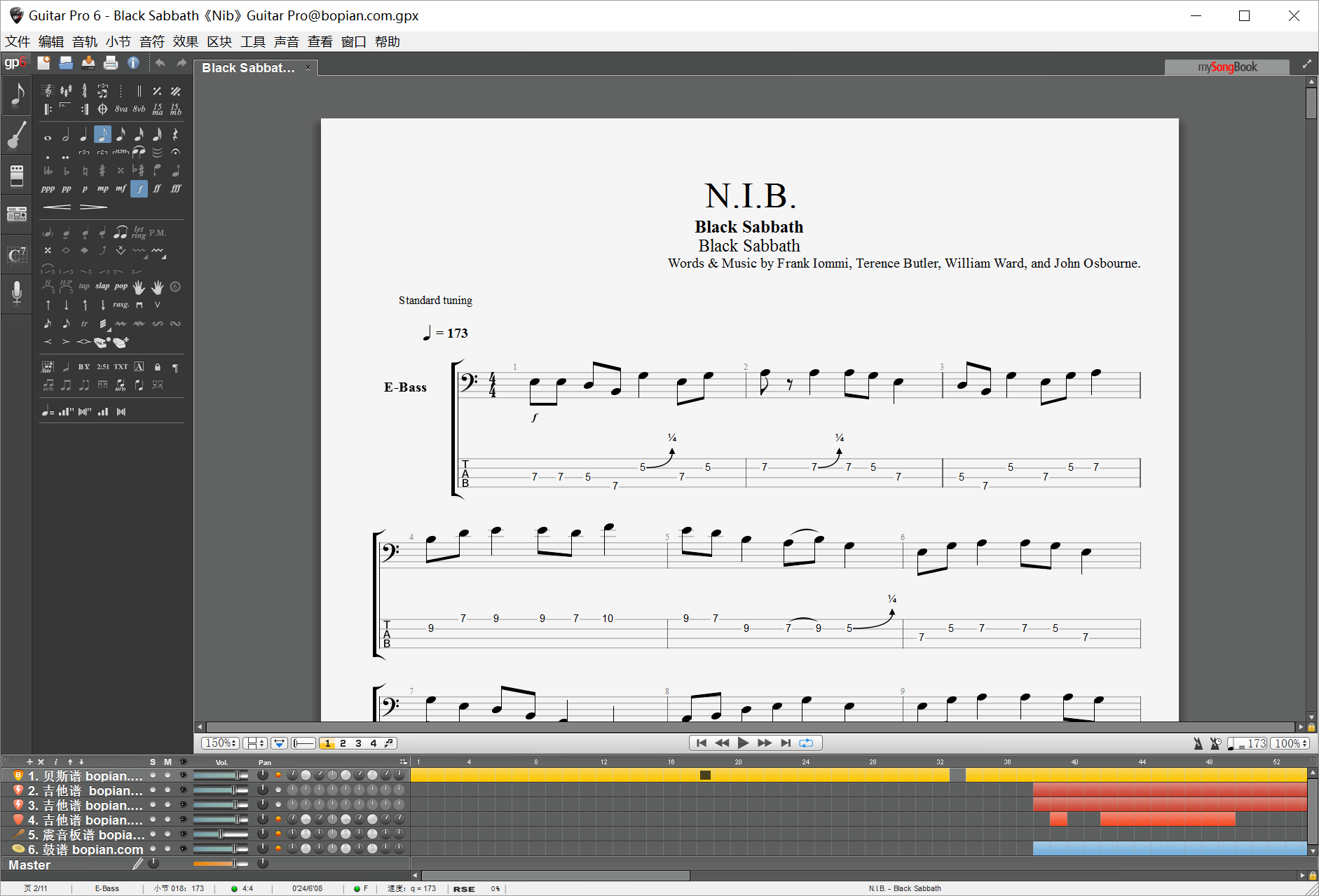
Task: Apply fortissimo (ff) dynamic
Action: point(158,188)
